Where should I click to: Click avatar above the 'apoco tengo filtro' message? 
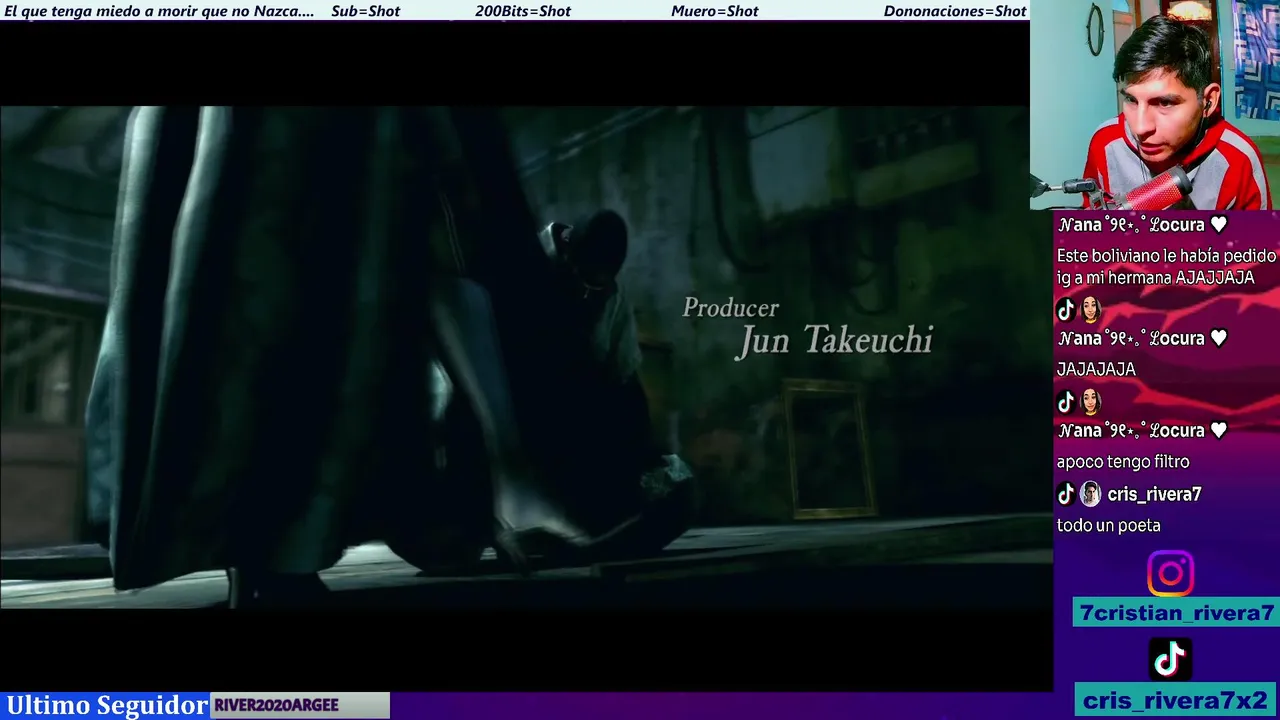[1090, 402]
